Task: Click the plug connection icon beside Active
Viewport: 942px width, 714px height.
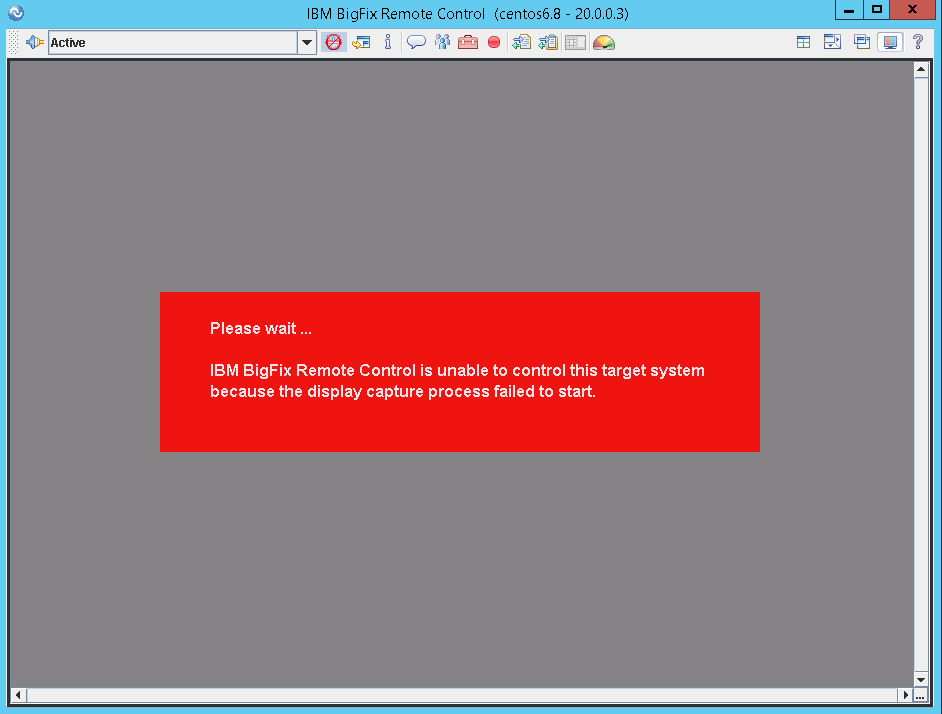Action: coord(35,42)
